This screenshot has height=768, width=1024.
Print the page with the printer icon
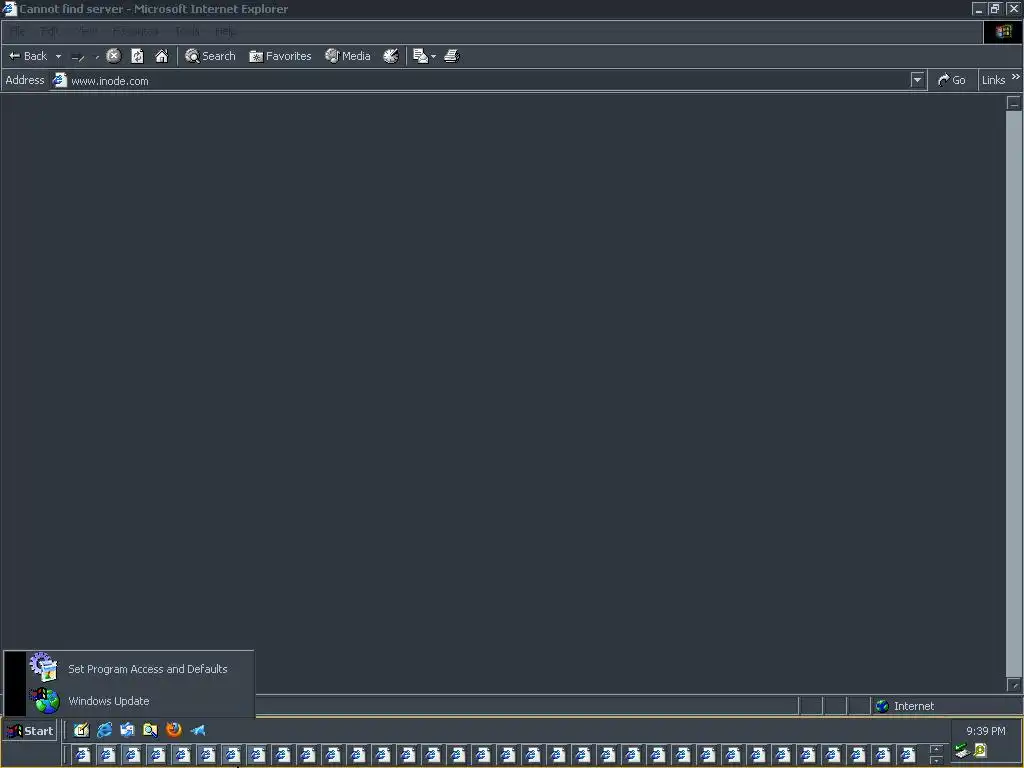(452, 56)
